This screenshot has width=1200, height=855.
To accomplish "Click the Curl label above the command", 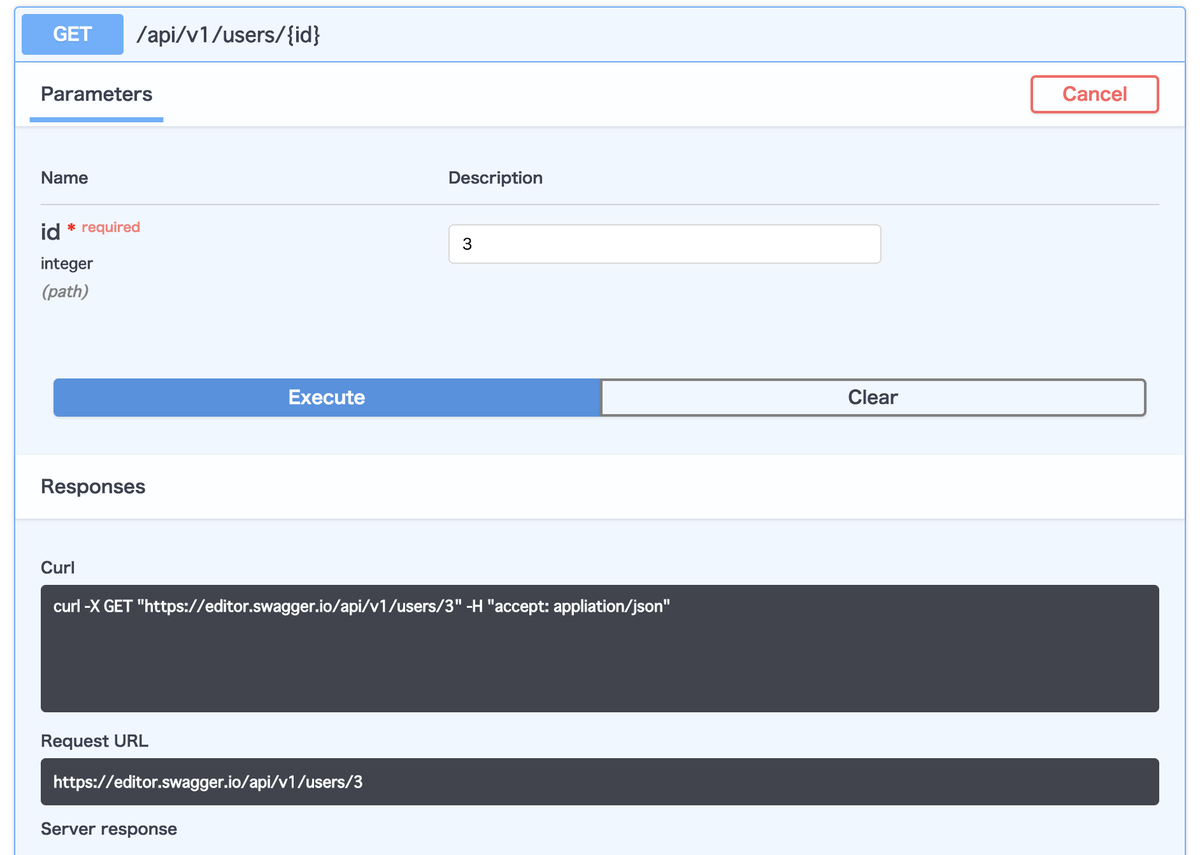I will pos(54,567).
